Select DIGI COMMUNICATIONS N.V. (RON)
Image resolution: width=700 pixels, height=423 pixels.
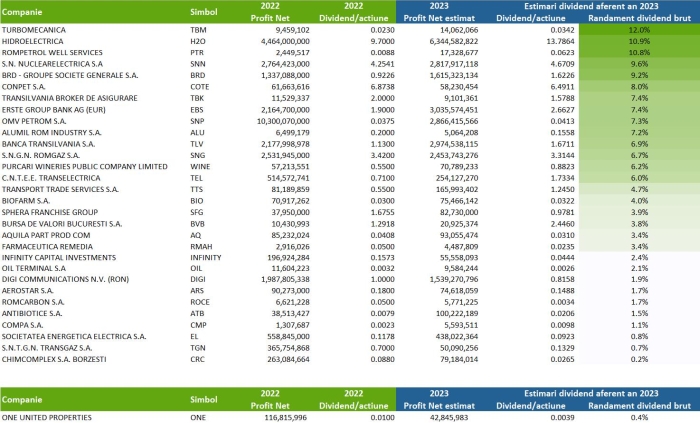[x=65, y=279]
